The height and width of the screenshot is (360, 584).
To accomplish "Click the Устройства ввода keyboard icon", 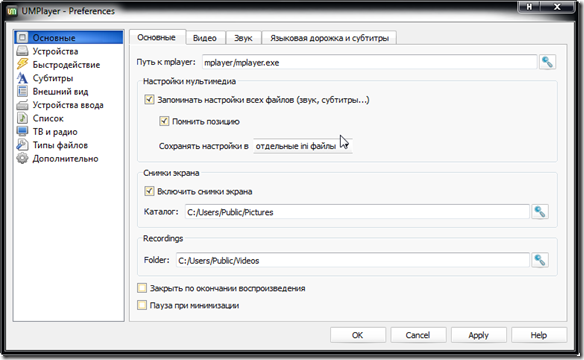I will pos(22,105).
